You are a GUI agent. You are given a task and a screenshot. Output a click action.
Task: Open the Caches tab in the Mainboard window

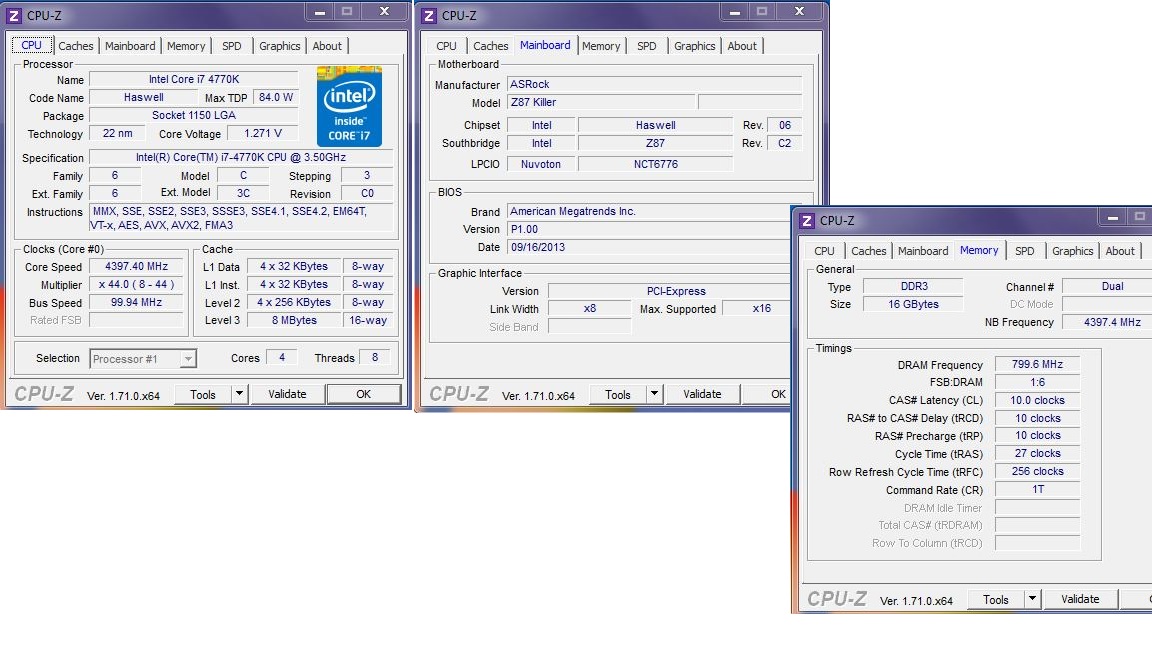coord(490,46)
